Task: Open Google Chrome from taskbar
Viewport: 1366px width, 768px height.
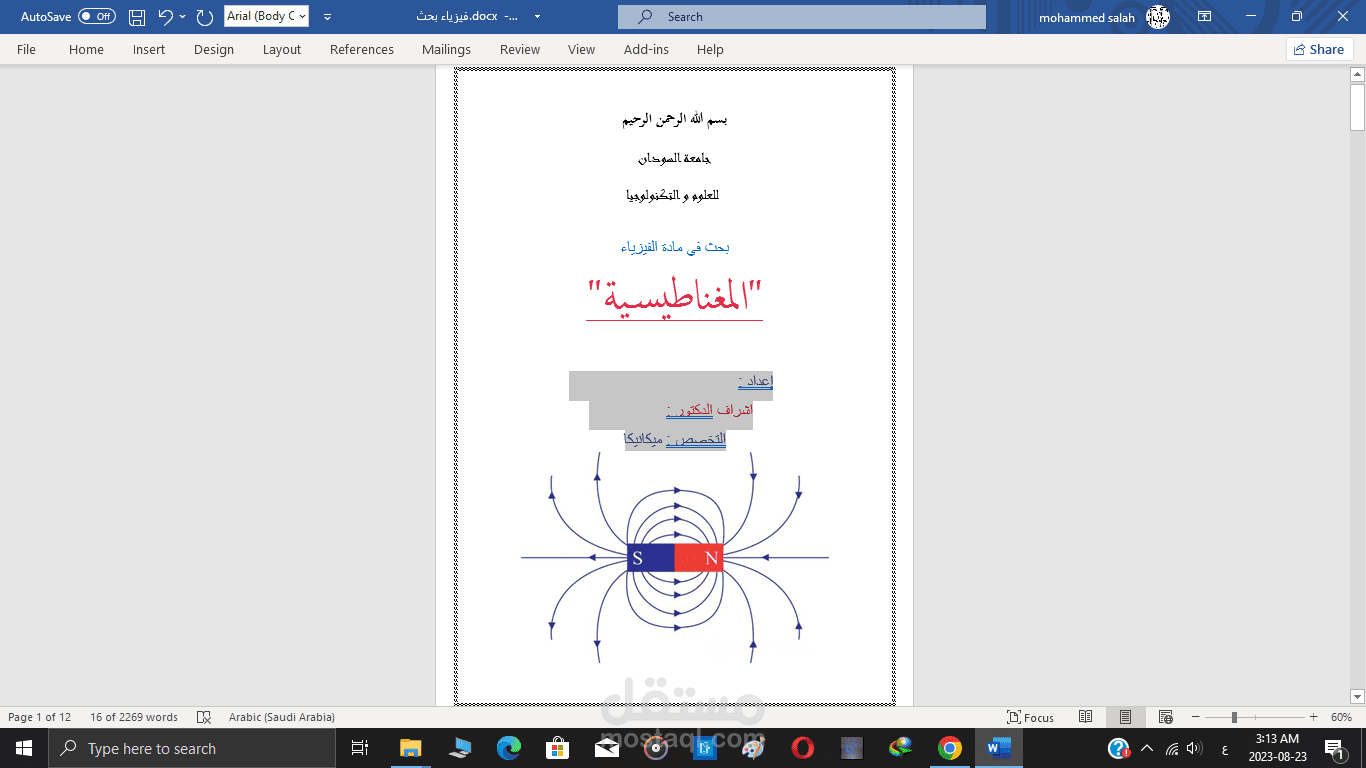Action: [x=950, y=748]
